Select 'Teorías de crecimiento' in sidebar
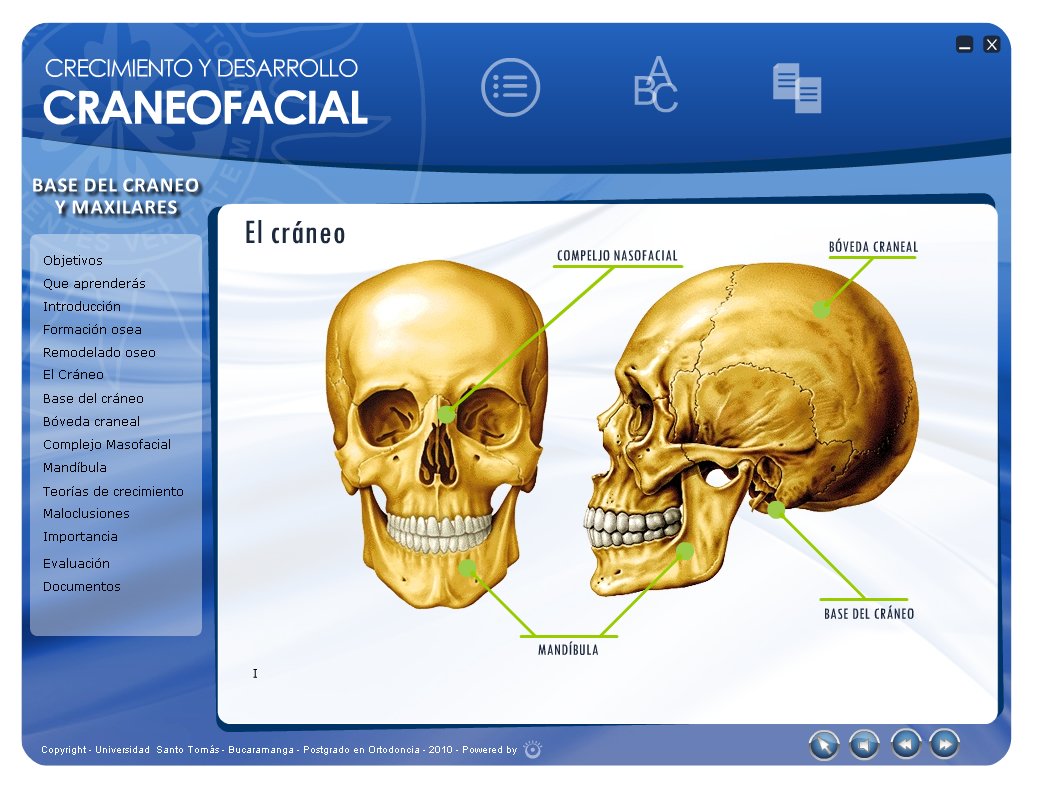Image resolution: width=1040 pixels, height=789 pixels. pyautogui.click(x=112, y=491)
